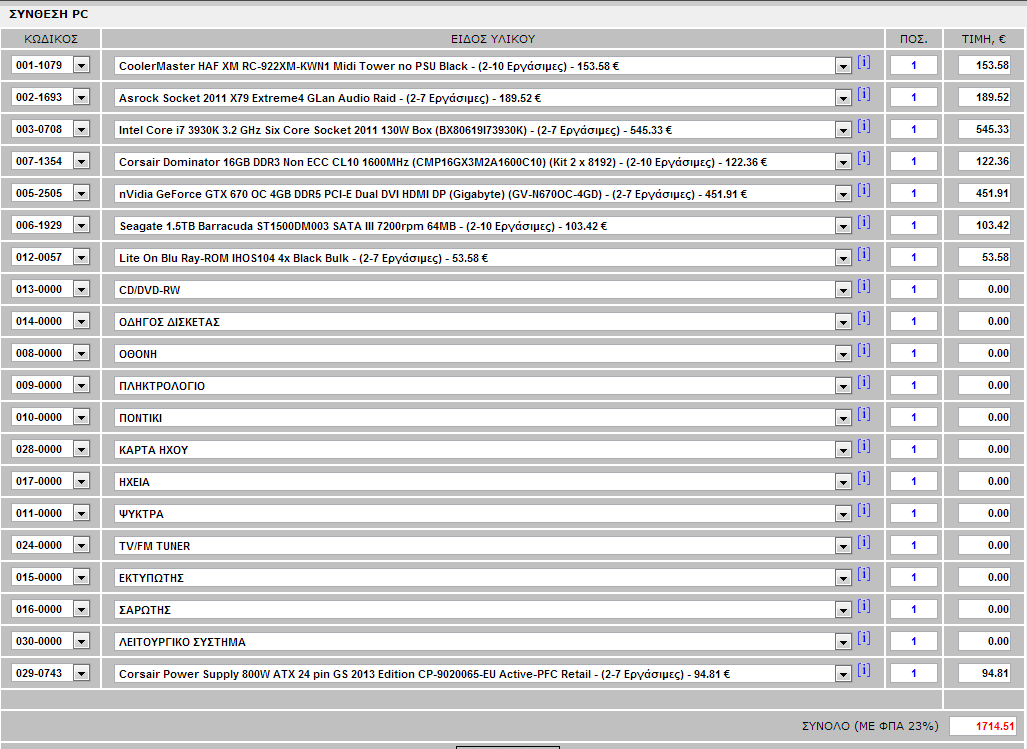Open info link for Corsair Power Supply 800W
This screenshot has height=749, width=1027.
click(864, 670)
